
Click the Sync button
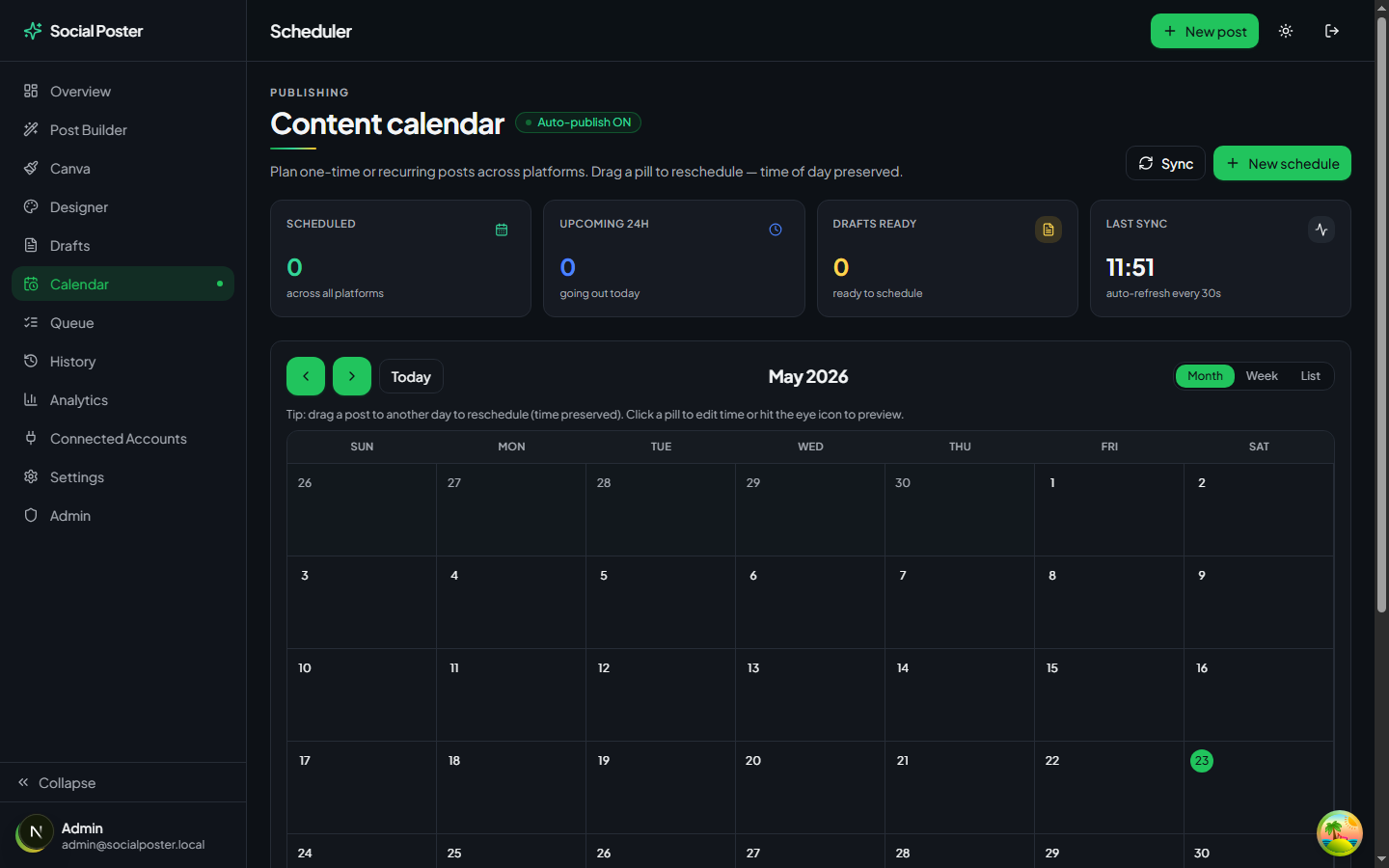[x=1165, y=163]
